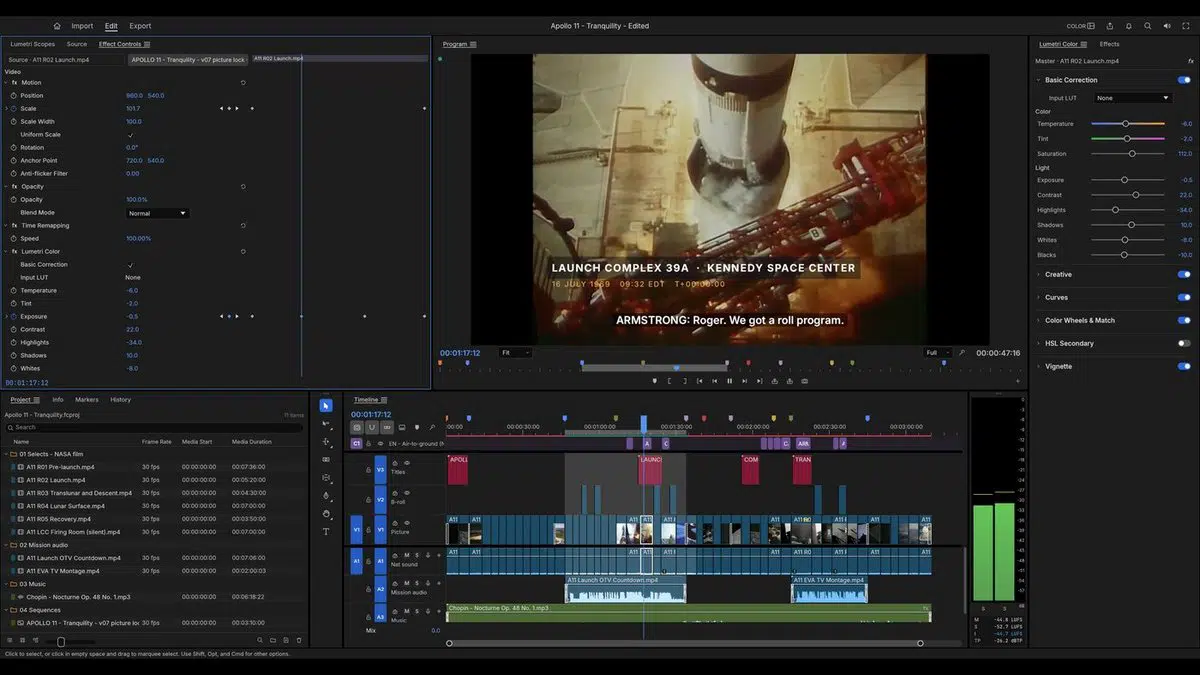Hide V3 Titles track eye icon

[x=407, y=462]
